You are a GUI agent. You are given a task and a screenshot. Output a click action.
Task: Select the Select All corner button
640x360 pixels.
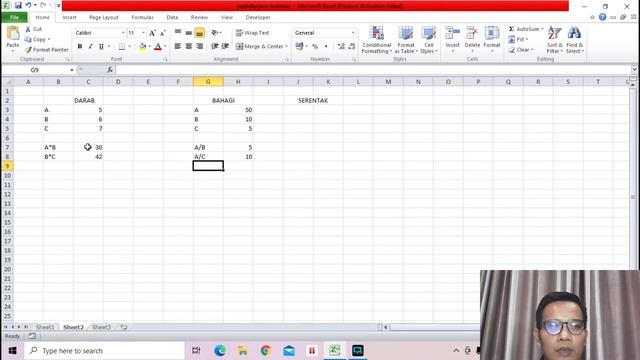coord(7,82)
